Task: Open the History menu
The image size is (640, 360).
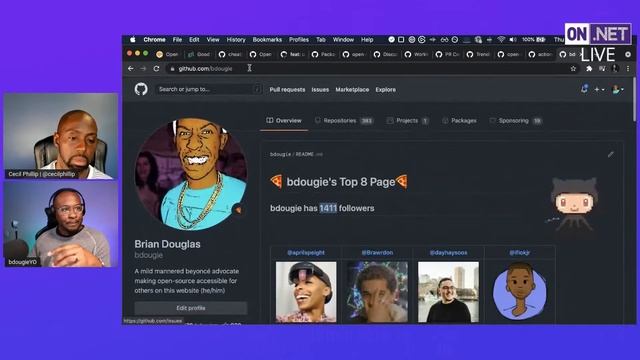Action: point(236,40)
